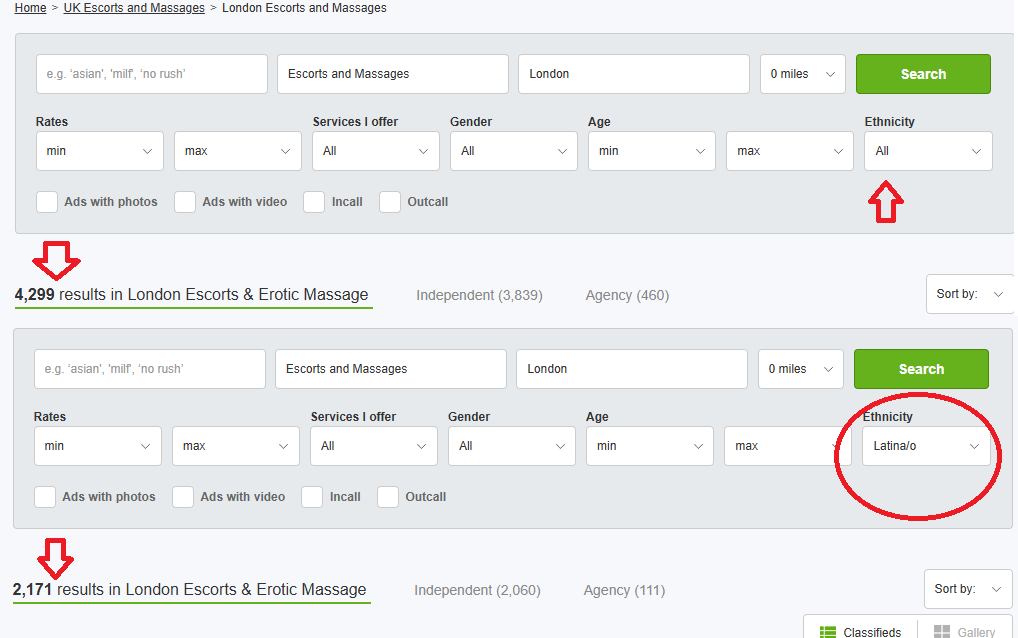Tick the lower form's Ads with video checkbox
Screen dimensions: 1018x638
tap(183, 497)
